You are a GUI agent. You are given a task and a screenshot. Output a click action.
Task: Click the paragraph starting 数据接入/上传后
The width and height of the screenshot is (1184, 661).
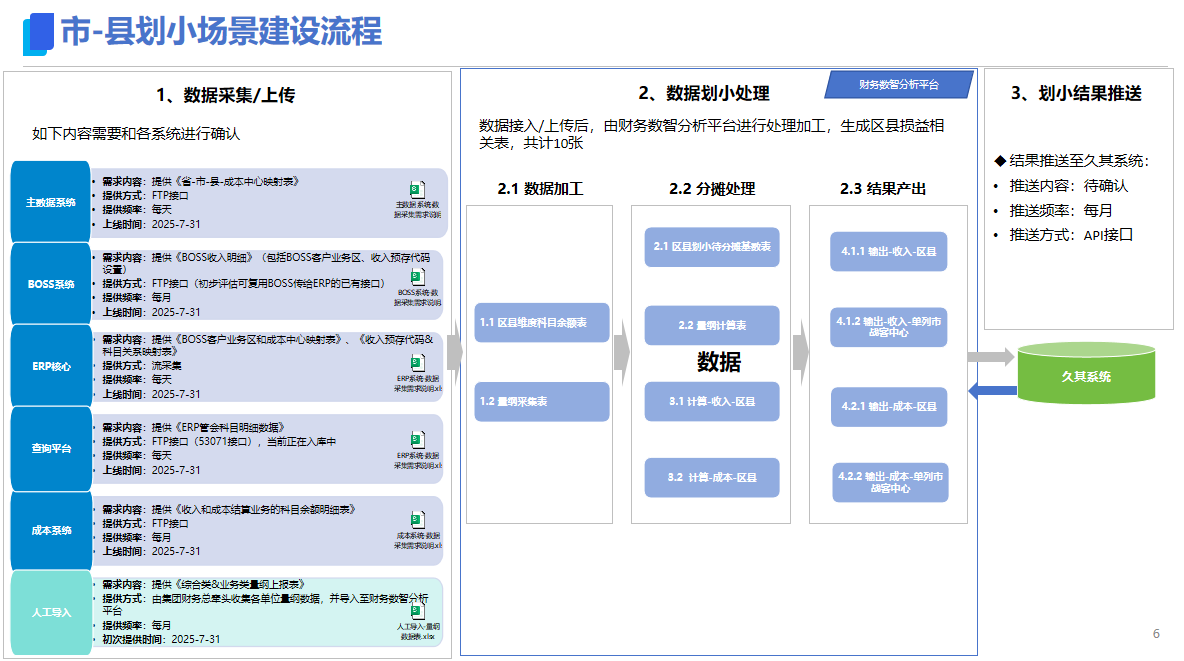[711, 134]
